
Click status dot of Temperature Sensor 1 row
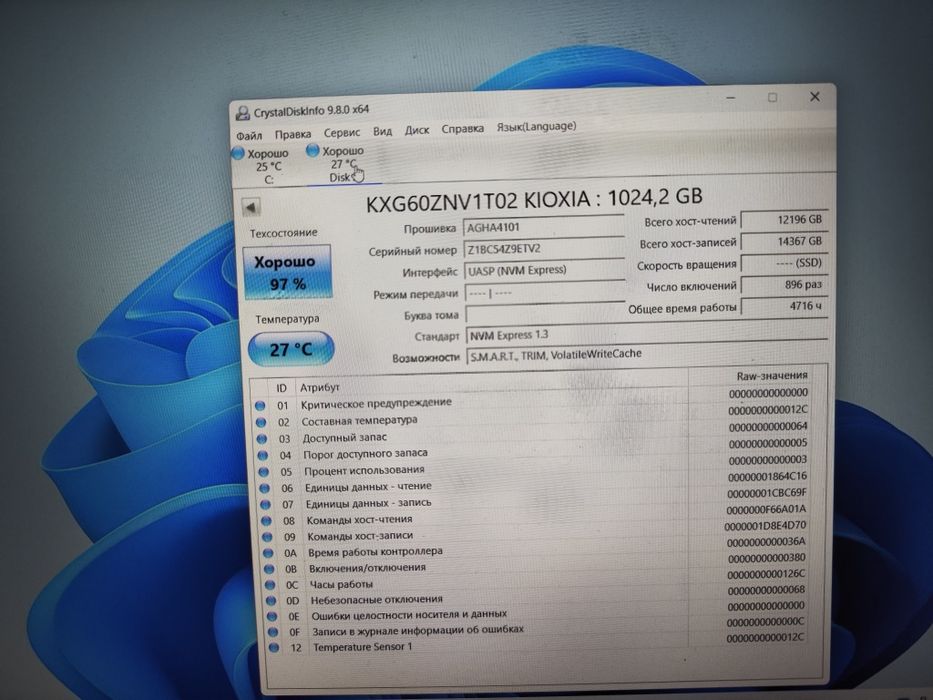click(x=274, y=648)
